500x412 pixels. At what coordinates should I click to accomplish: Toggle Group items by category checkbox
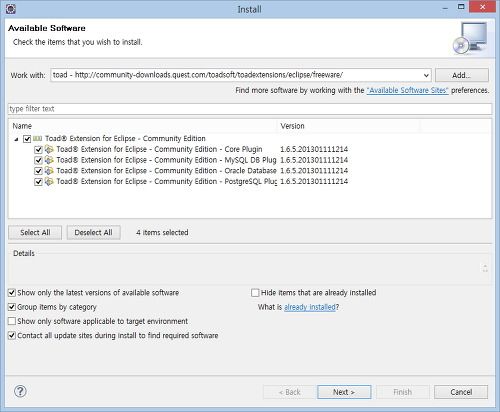click(x=12, y=307)
